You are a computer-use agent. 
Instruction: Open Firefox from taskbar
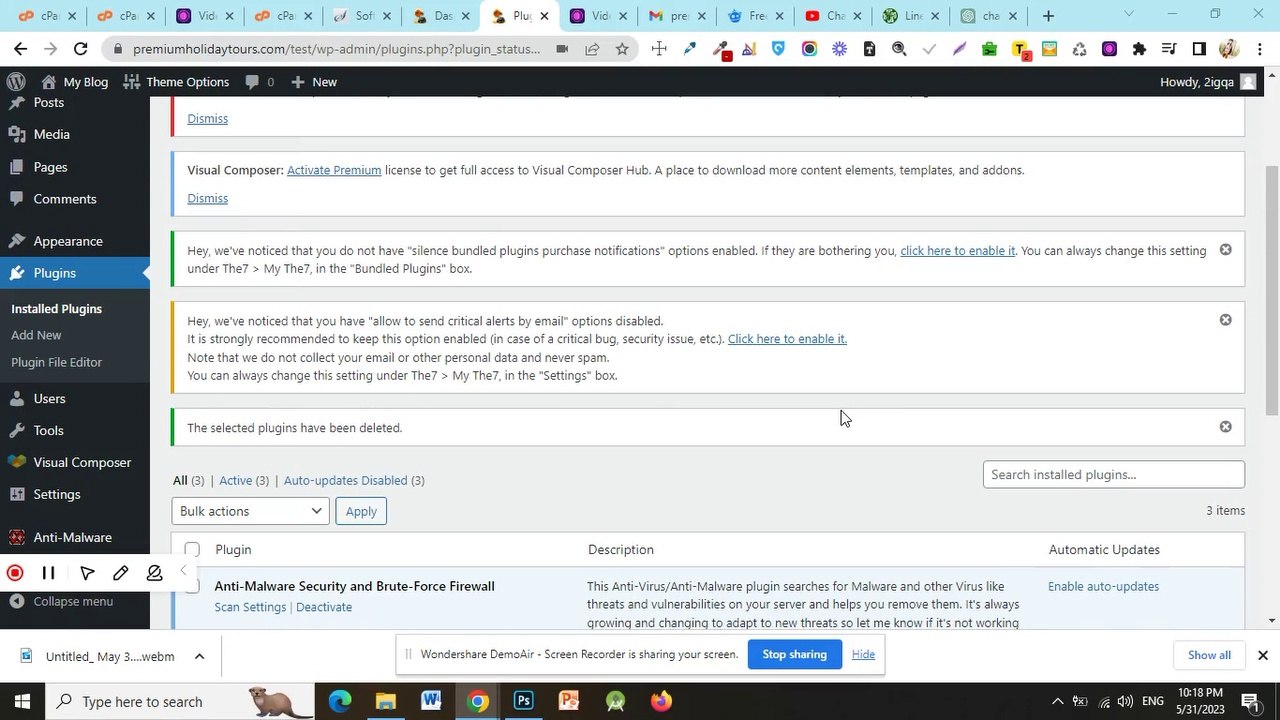pos(661,701)
